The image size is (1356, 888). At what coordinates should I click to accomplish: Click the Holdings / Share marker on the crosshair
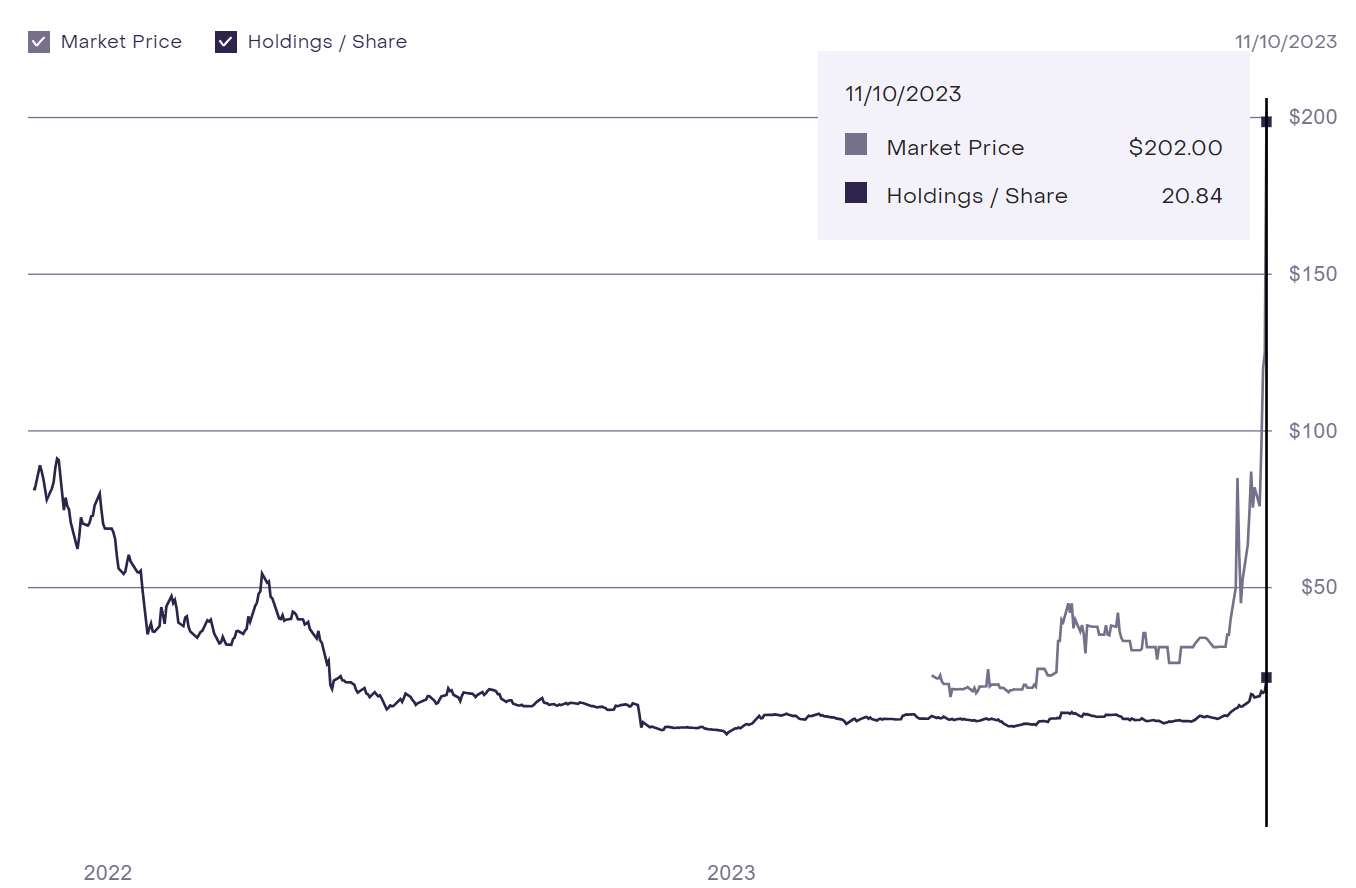pos(1266,678)
